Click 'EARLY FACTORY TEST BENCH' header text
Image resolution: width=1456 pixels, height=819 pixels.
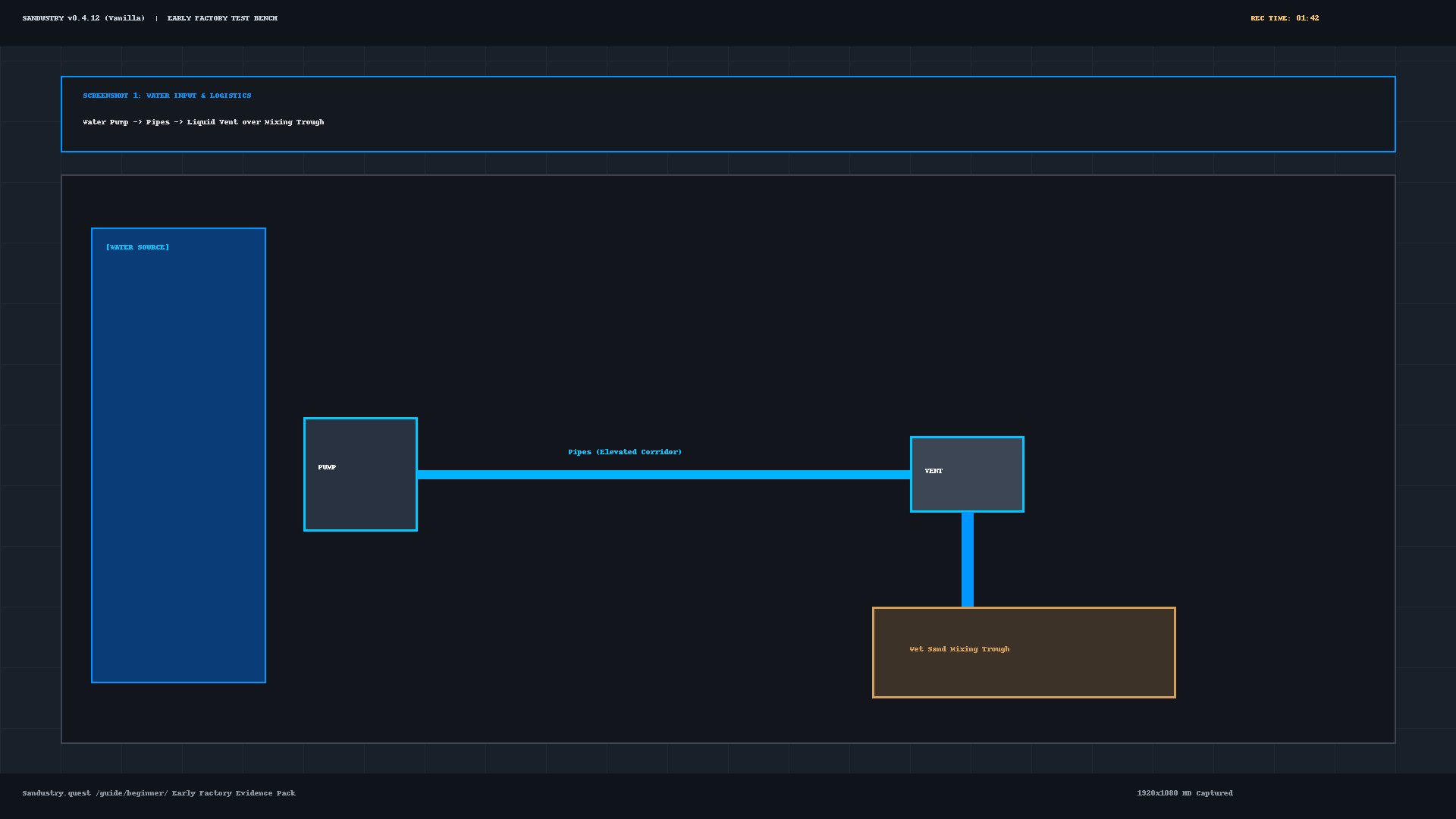pyautogui.click(x=222, y=18)
